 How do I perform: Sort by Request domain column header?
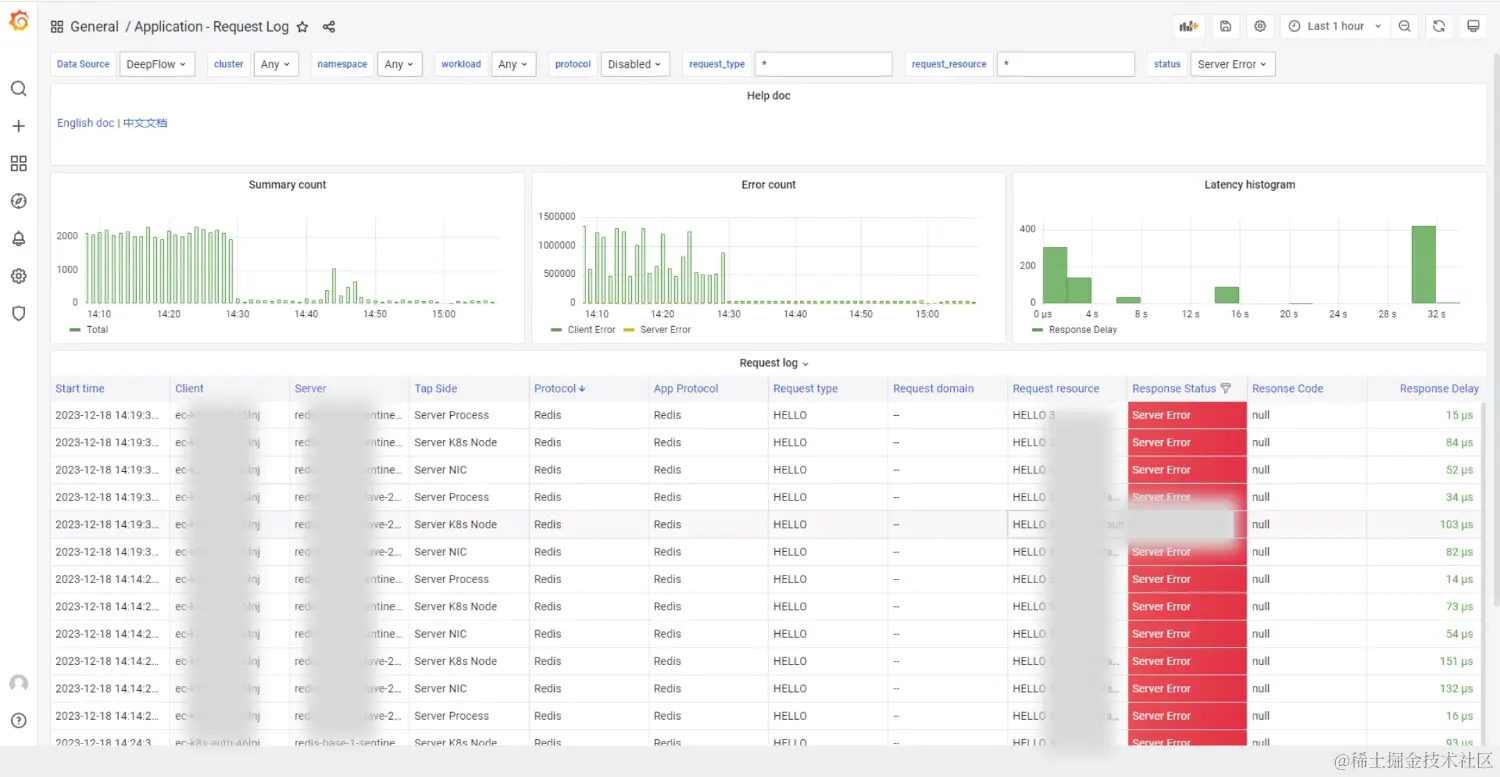click(934, 389)
